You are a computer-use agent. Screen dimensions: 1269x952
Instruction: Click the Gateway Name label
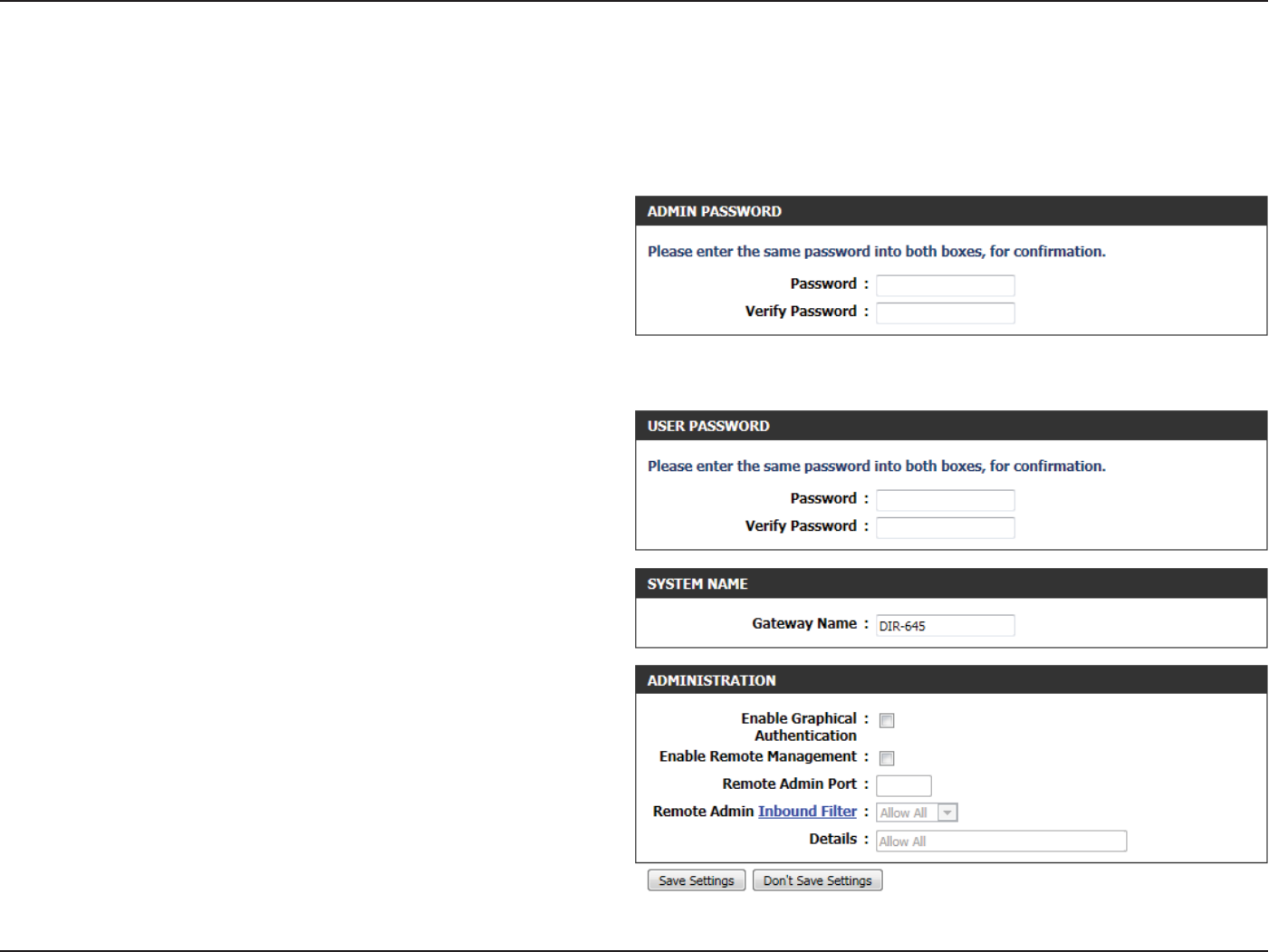(804, 623)
